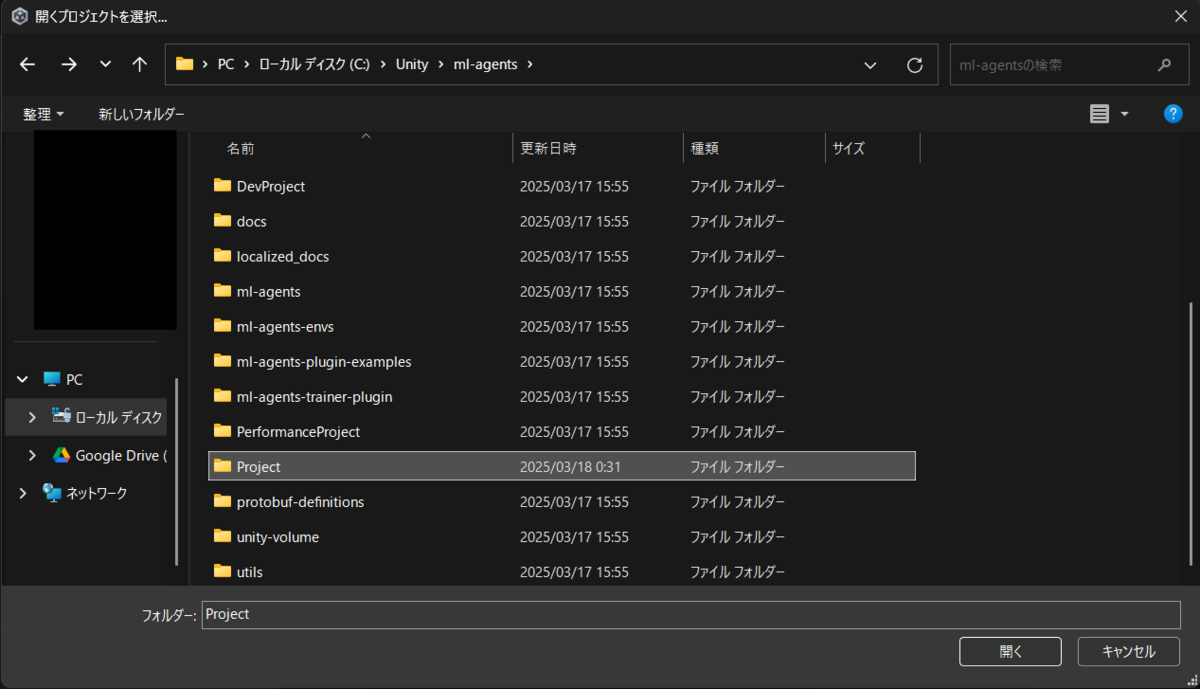This screenshot has height=689, width=1200.
Task: Toggle sort order on the 名前 column header
Action: point(240,147)
